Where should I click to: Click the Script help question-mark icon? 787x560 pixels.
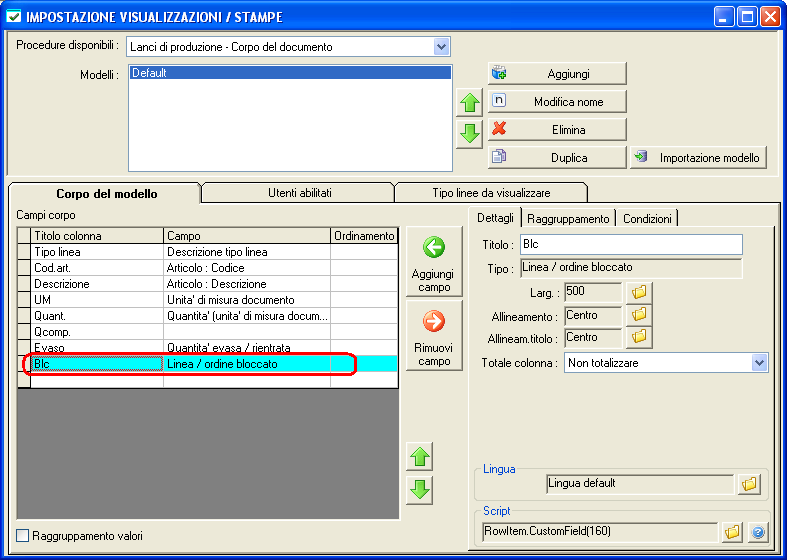(x=758, y=532)
